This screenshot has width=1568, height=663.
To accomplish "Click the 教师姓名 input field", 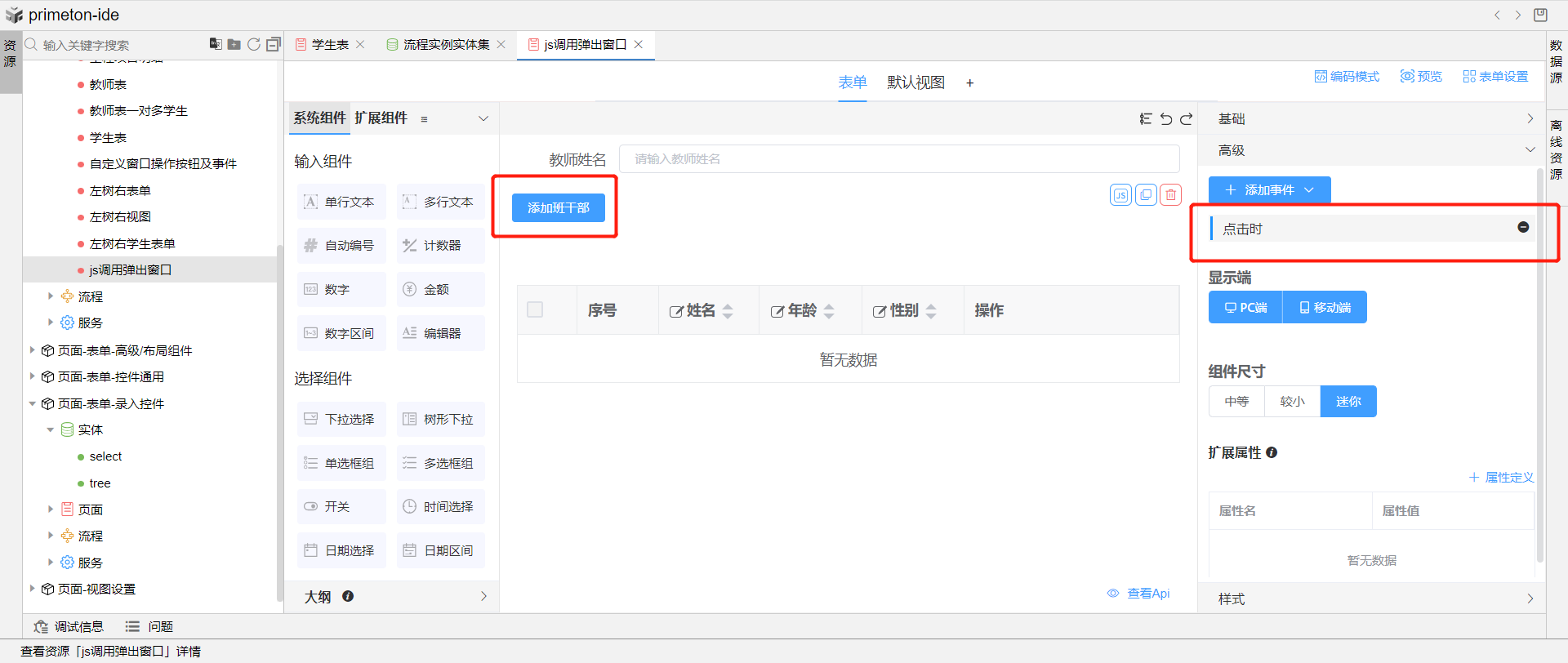I will (x=898, y=159).
